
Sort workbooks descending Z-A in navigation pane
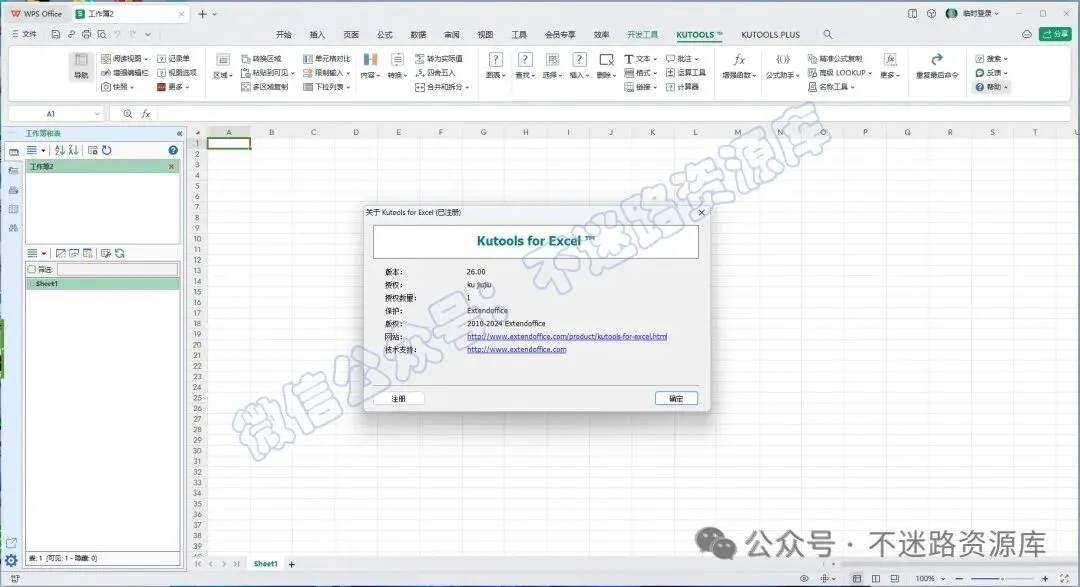73,150
